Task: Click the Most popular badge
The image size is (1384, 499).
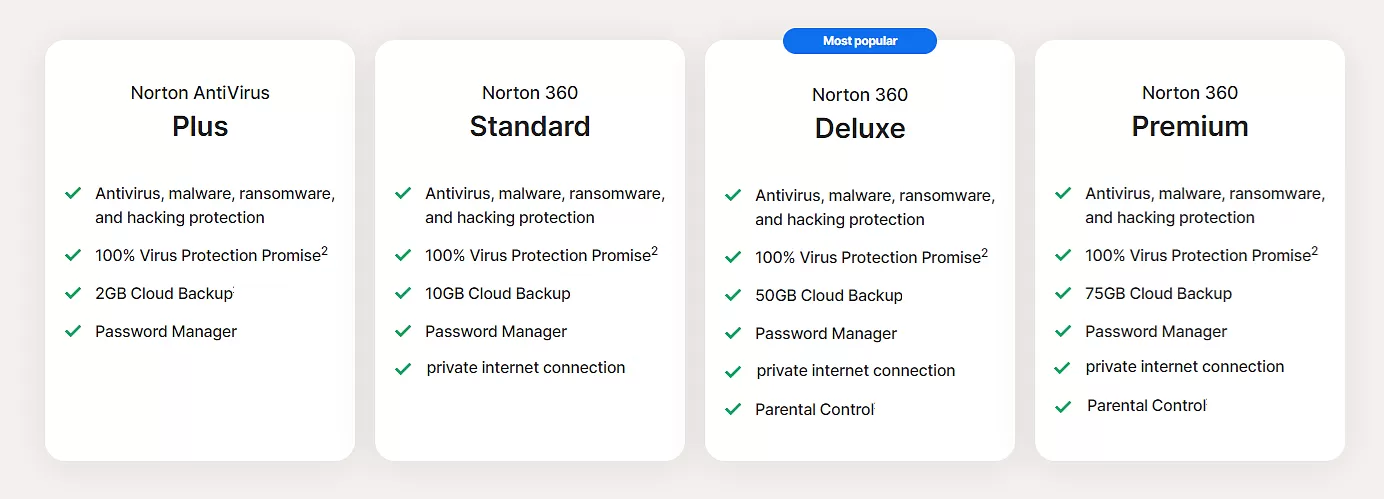Action: click(860, 41)
